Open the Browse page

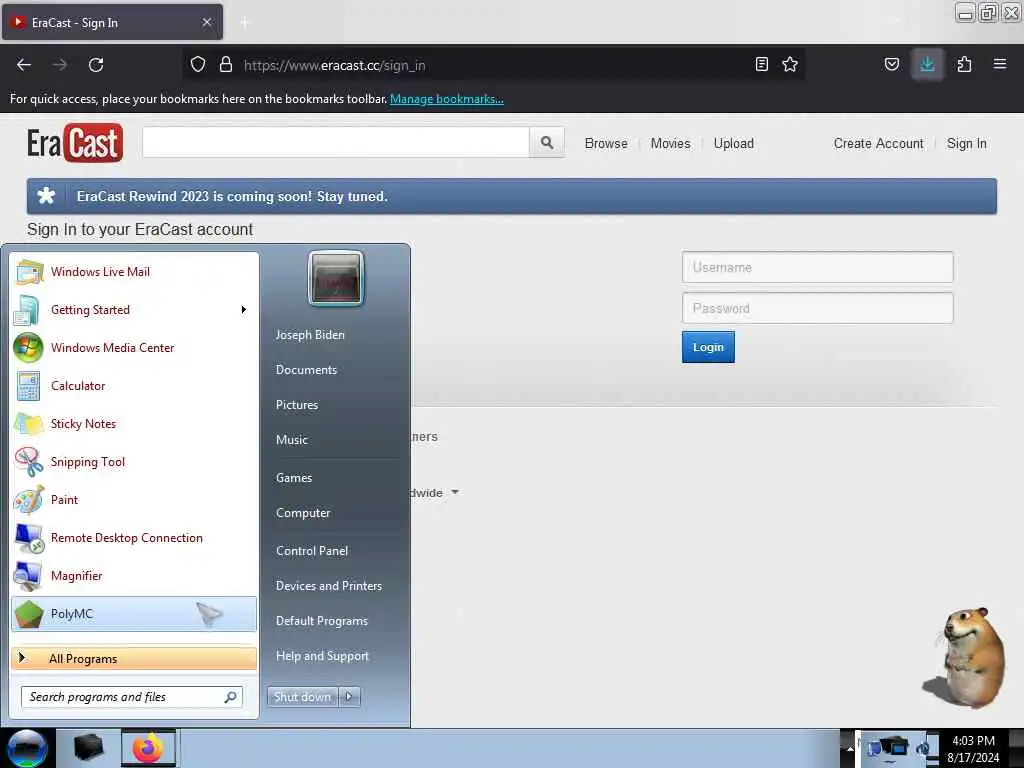(606, 143)
